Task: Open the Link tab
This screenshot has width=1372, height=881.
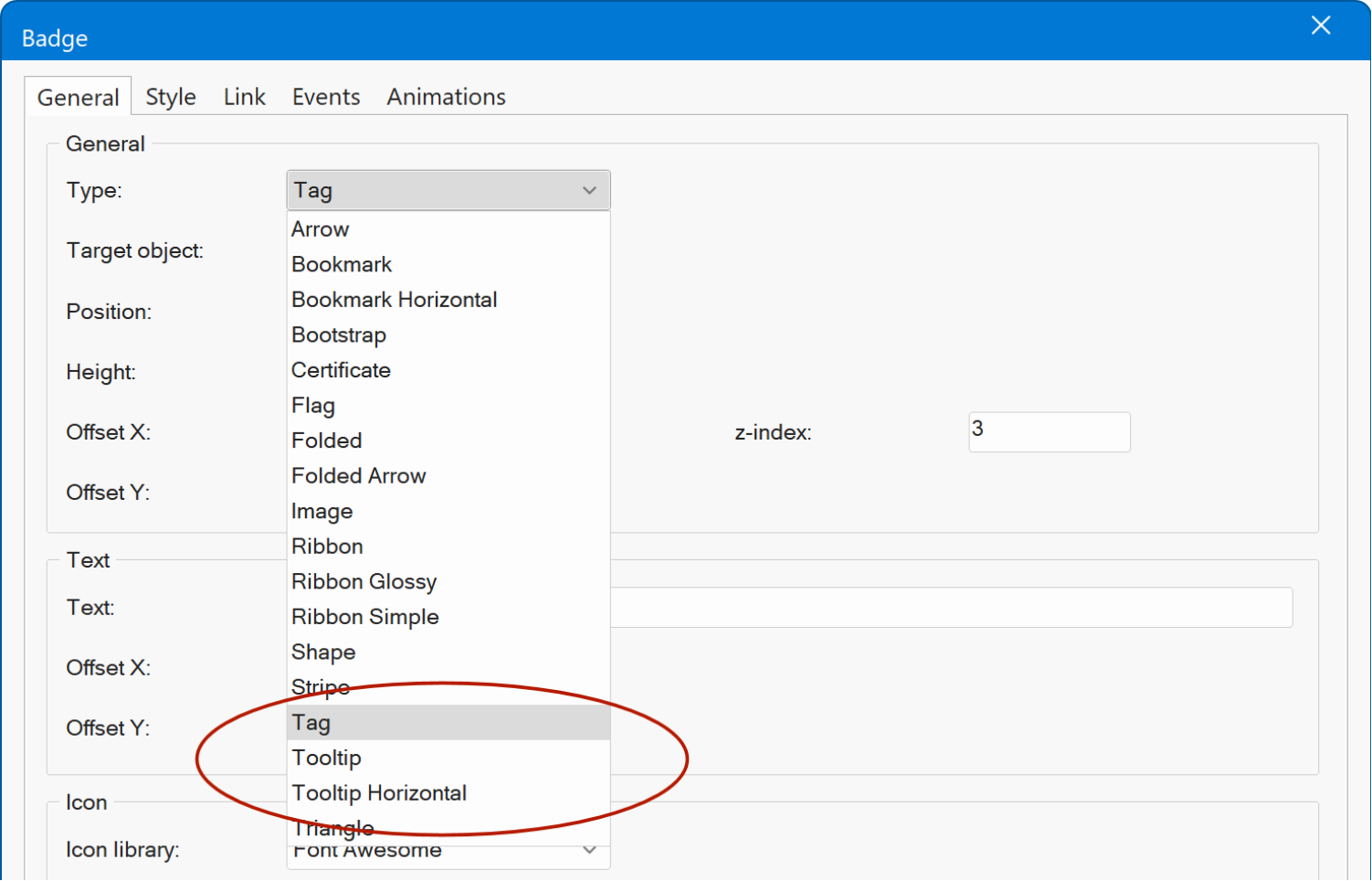Action: click(x=244, y=97)
